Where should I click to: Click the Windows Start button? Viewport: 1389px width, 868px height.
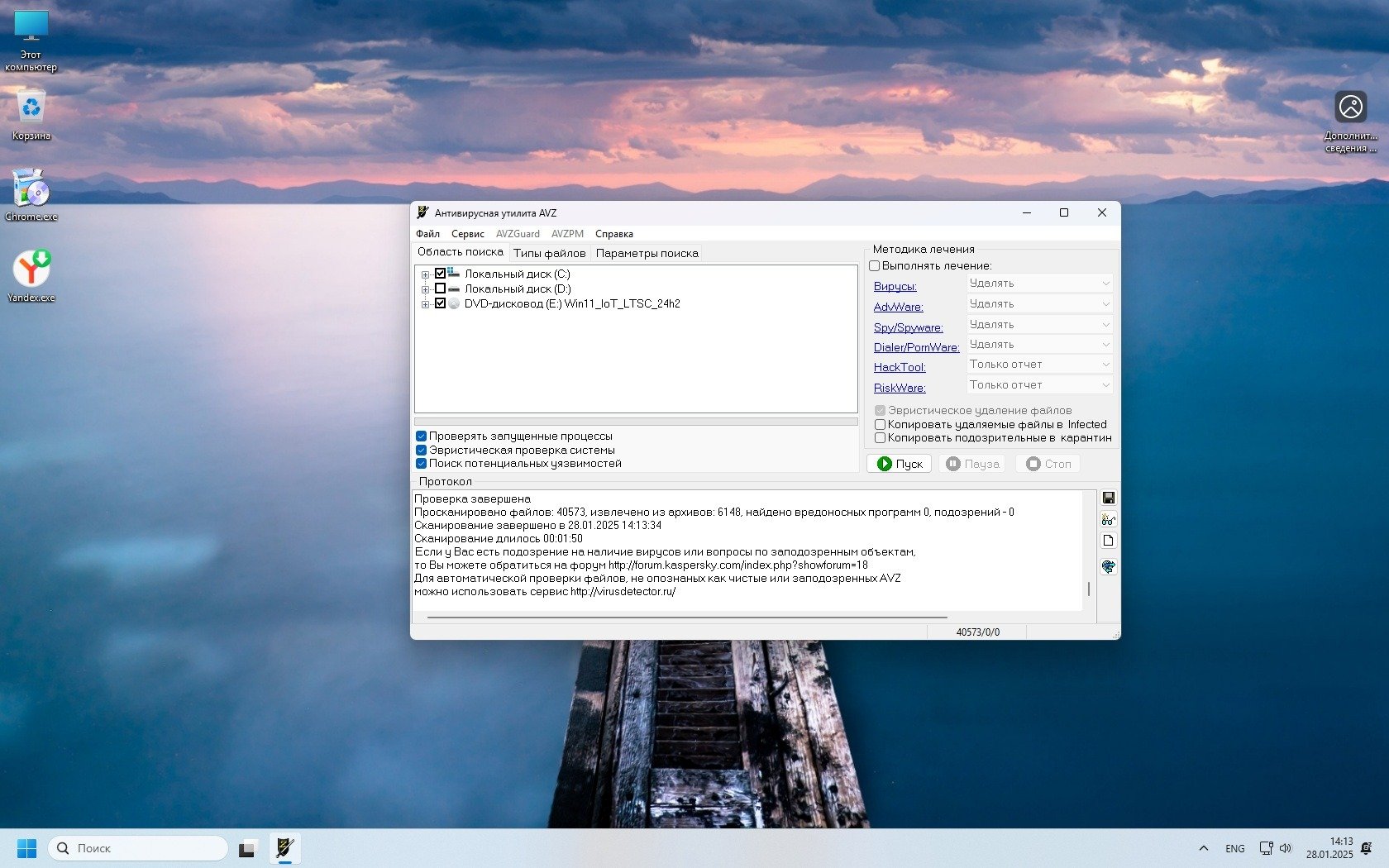click(x=26, y=848)
